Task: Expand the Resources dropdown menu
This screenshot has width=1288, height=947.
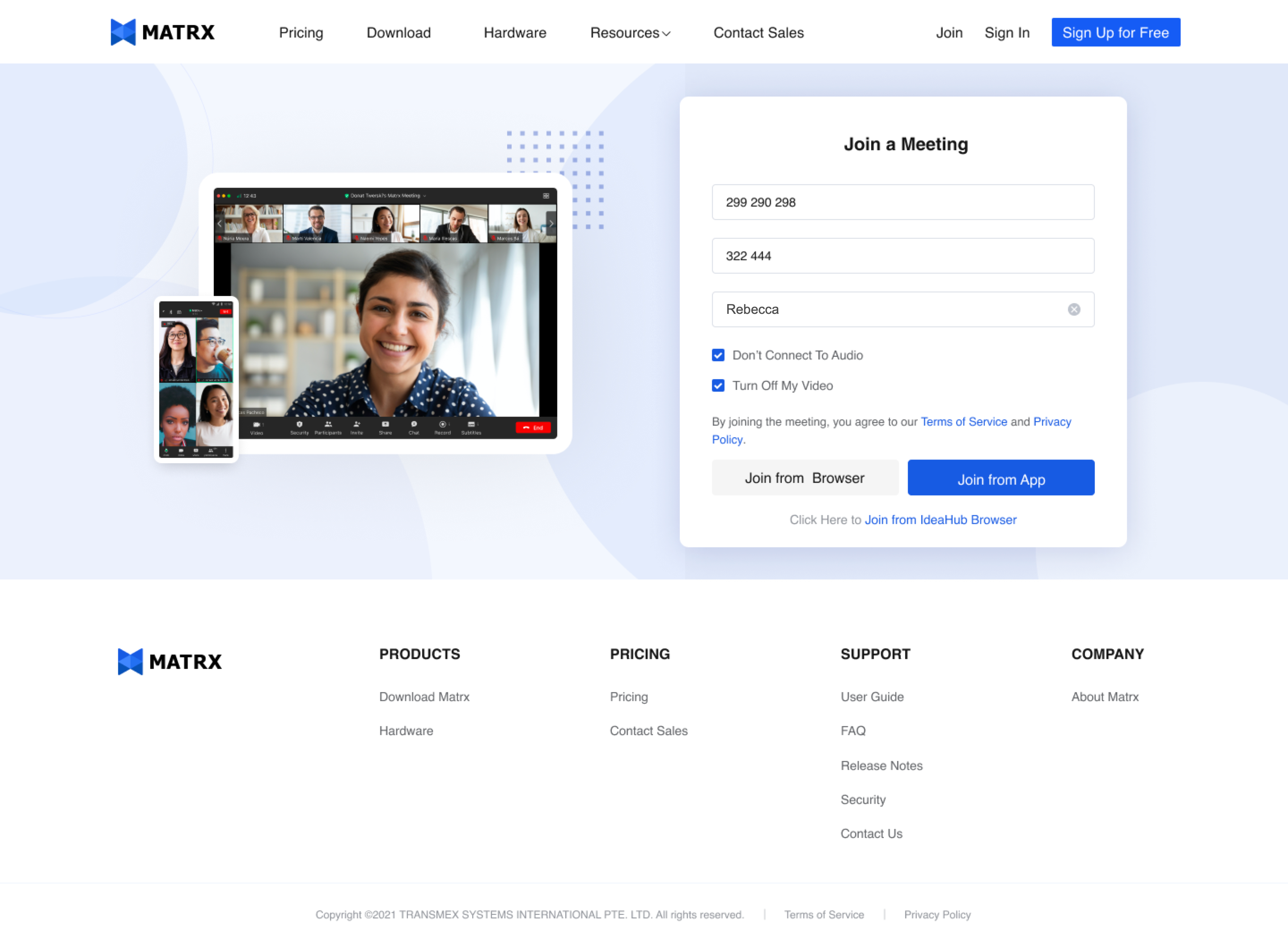Action: pyautogui.click(x=630, y=33)
